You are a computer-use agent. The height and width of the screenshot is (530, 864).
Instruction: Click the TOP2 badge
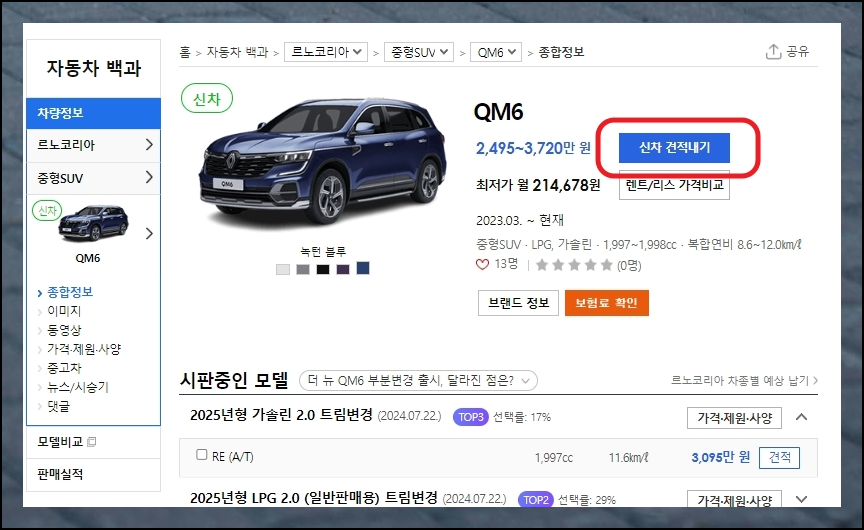536,500
